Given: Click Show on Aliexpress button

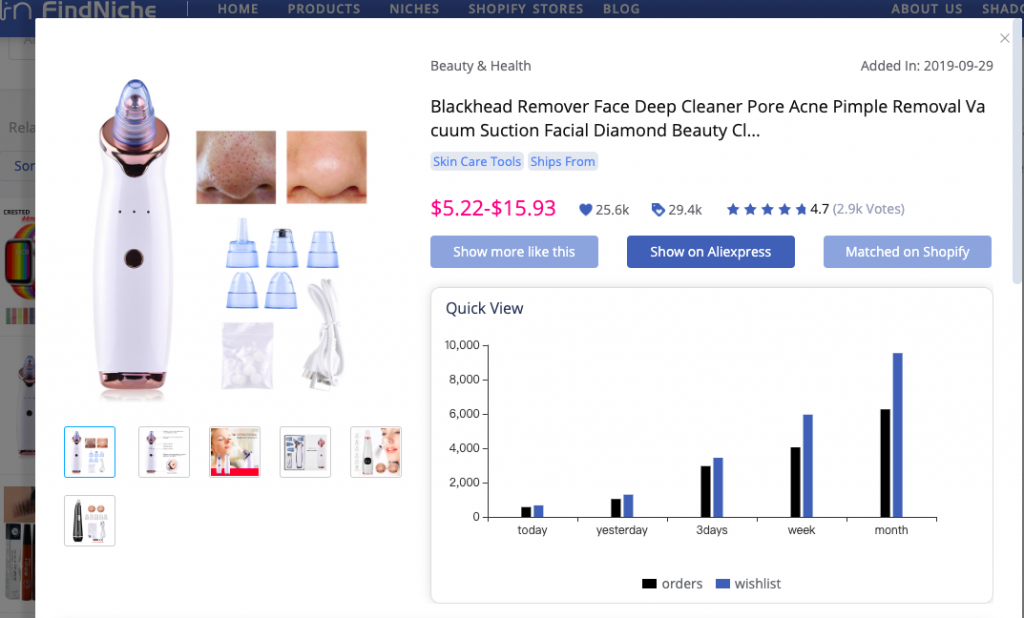Looking at the screenshot, I should [711, 252].
